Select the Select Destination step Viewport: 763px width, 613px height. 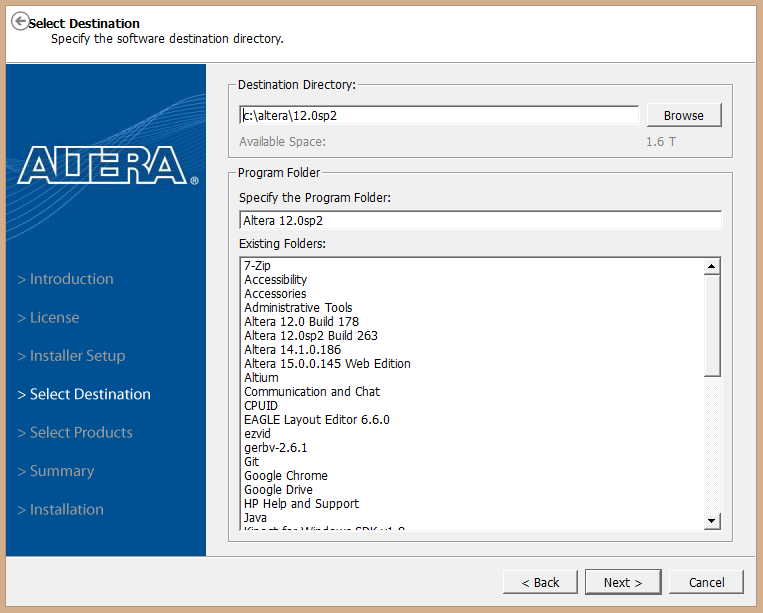tap(84, 394)
